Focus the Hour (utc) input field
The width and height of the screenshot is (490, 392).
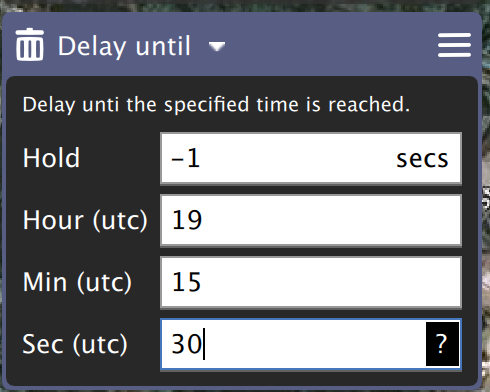click(311, 220)
